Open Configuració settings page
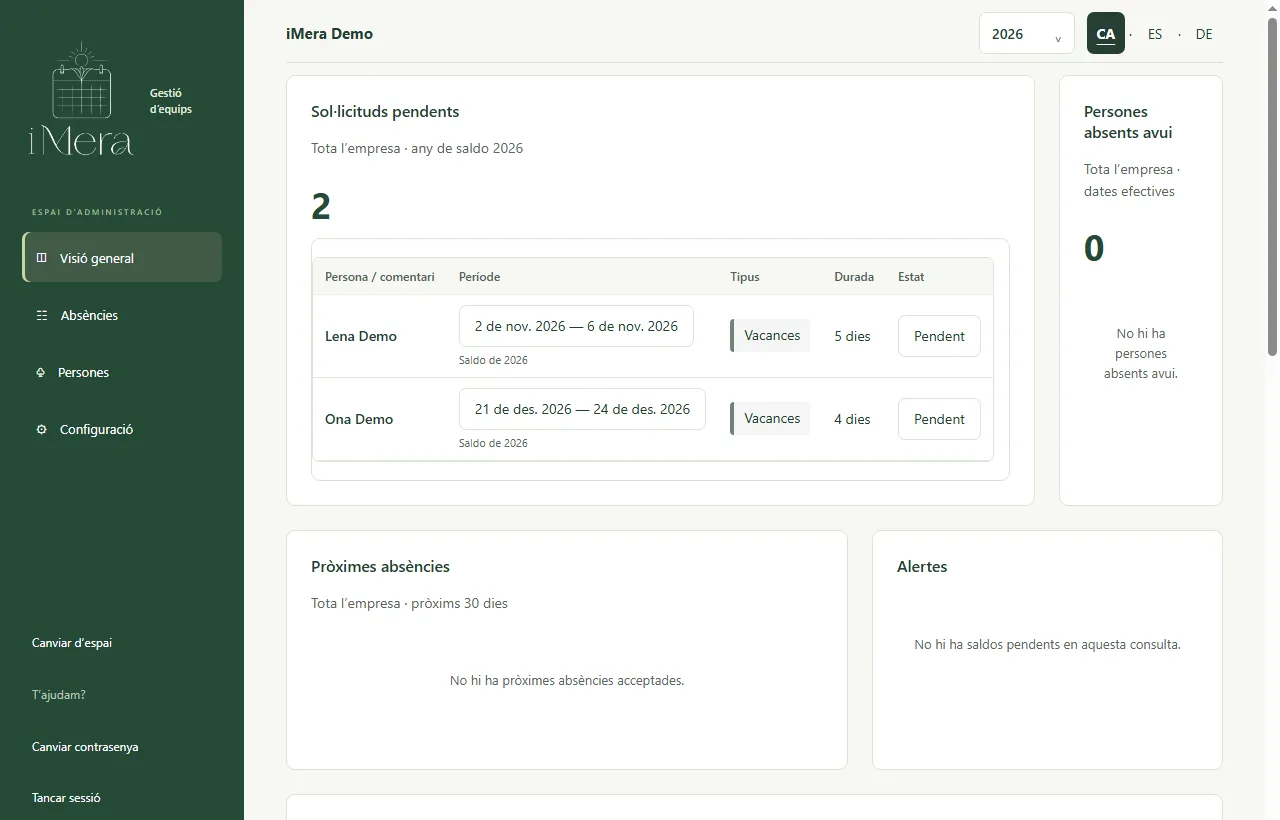1280x820 pixels. (x=122, y=429)
